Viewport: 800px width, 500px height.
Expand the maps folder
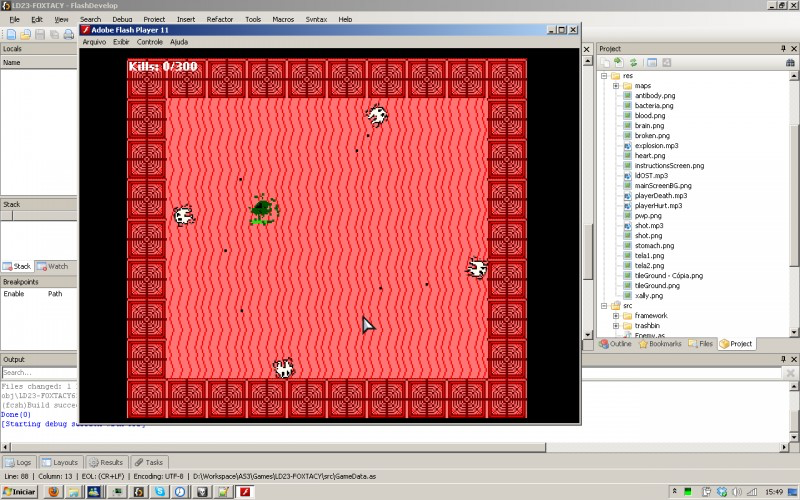[x=616, y=86]
